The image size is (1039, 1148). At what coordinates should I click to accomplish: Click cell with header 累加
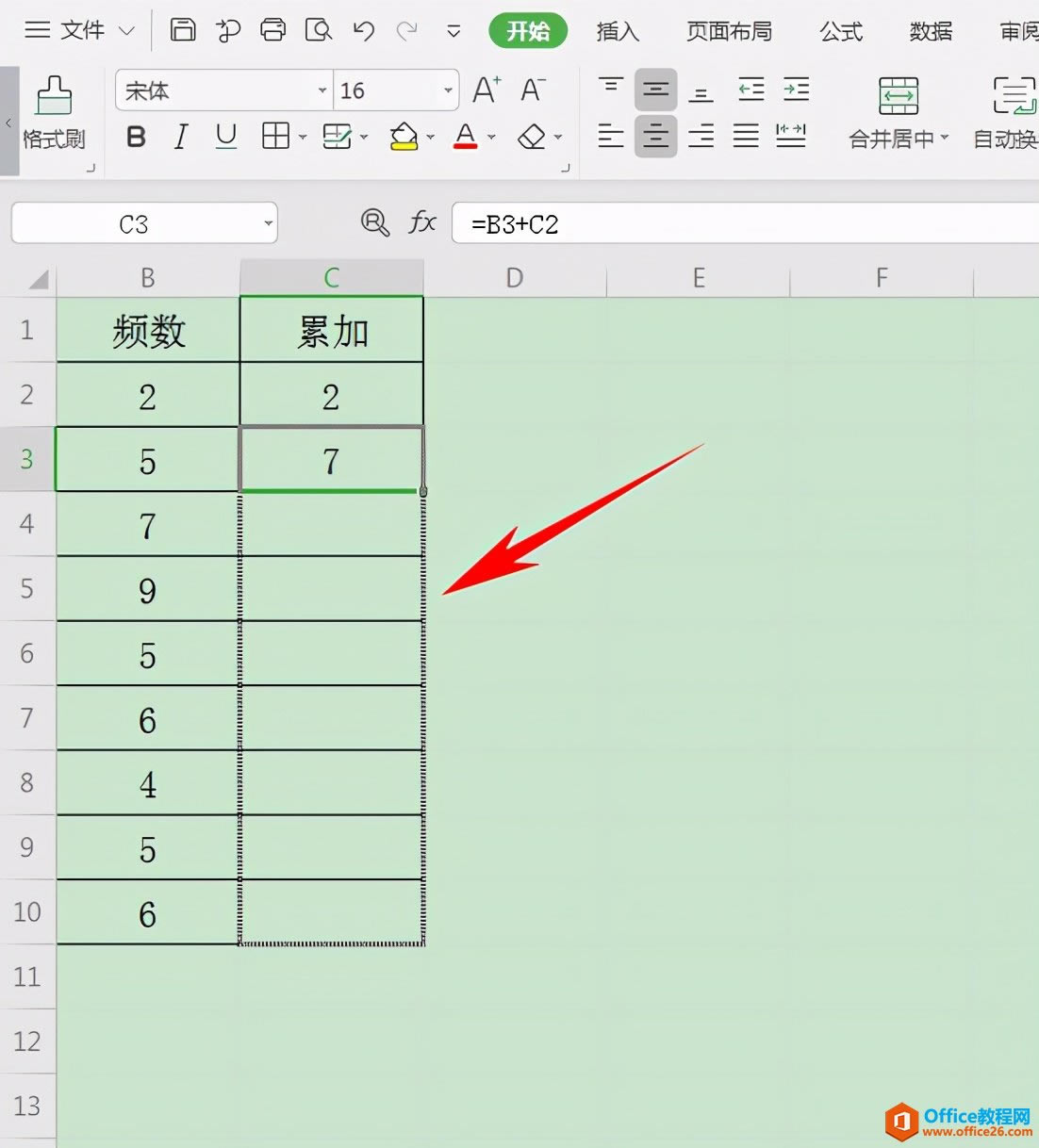pos(332,330)
